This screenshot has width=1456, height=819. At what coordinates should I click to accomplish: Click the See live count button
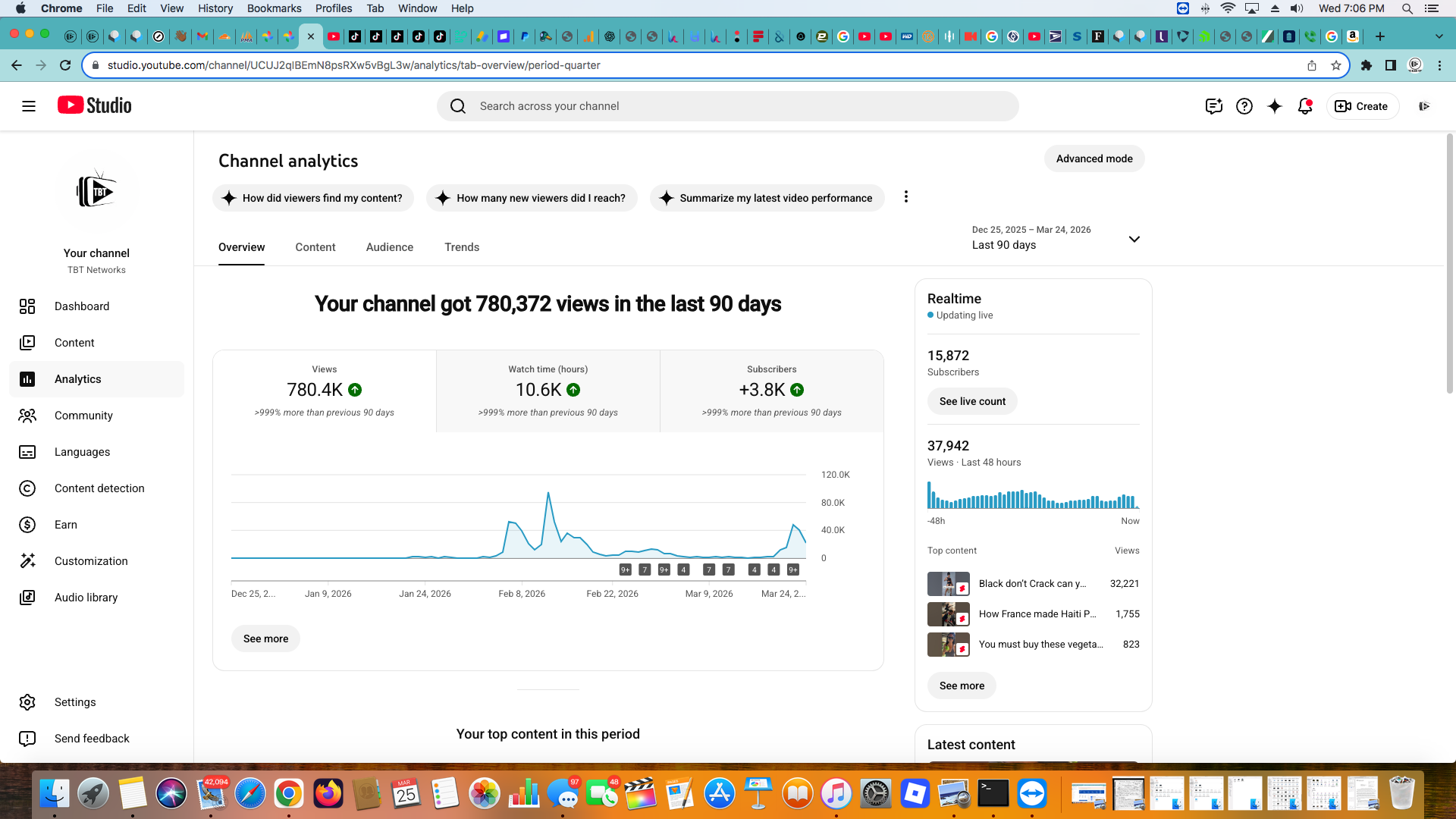[x=971, y=401]
